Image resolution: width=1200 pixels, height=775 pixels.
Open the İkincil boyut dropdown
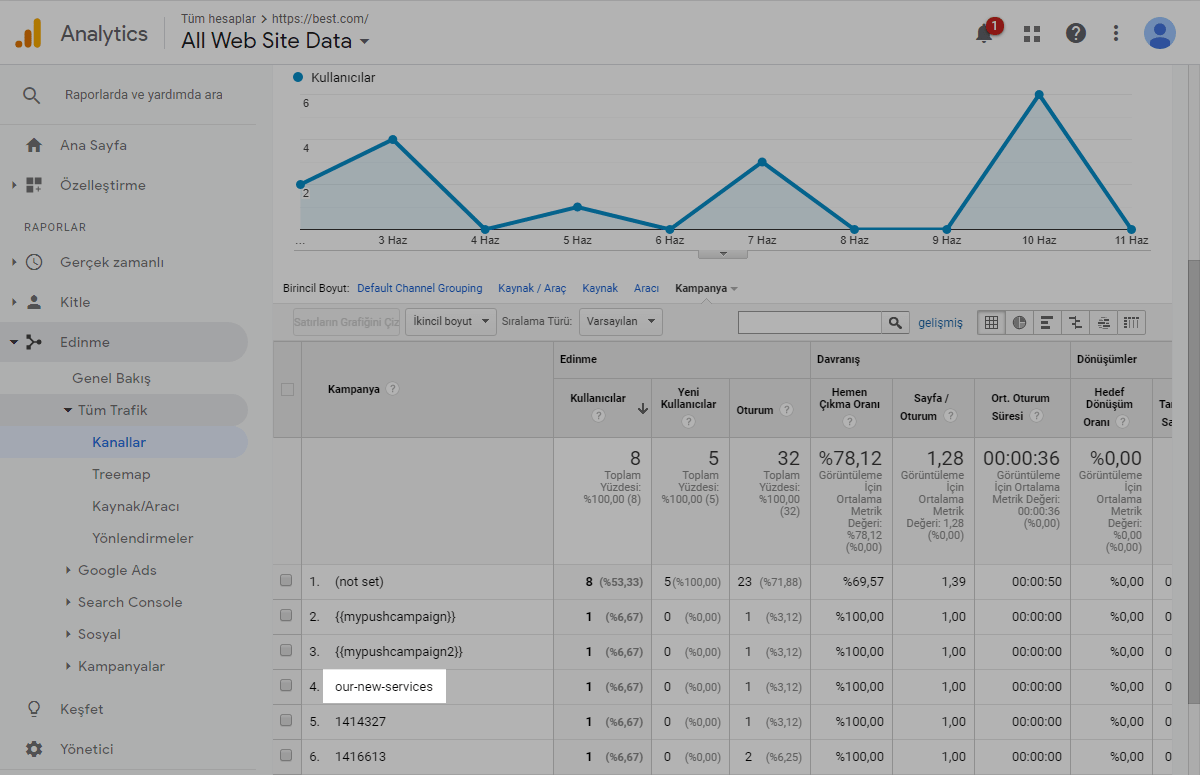point(450,322)
